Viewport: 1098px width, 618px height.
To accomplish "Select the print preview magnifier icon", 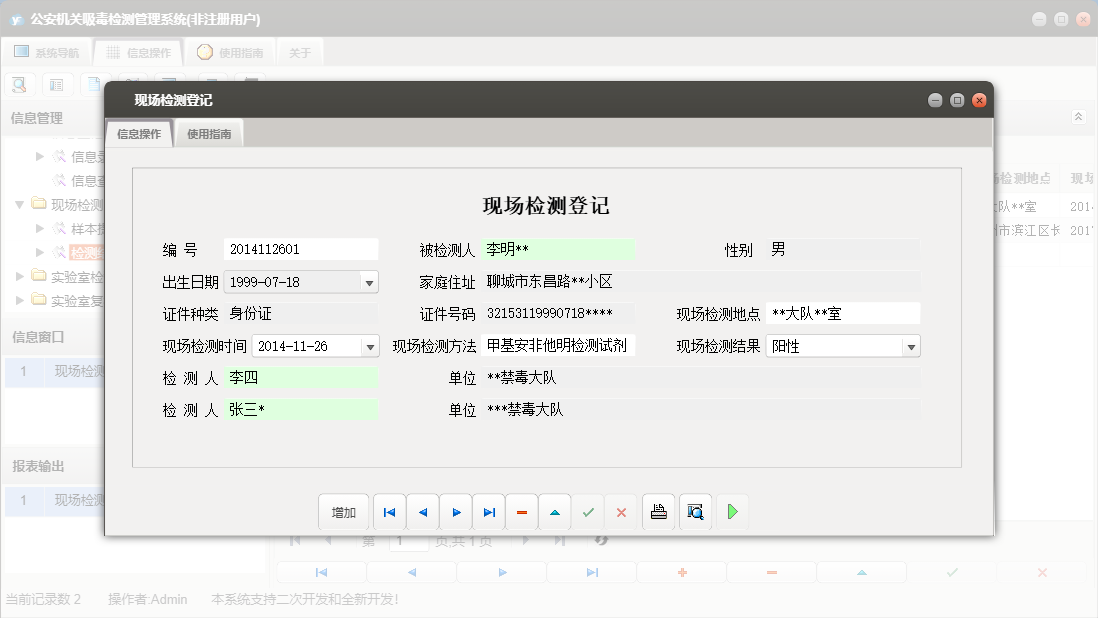I will pos(695,511).
